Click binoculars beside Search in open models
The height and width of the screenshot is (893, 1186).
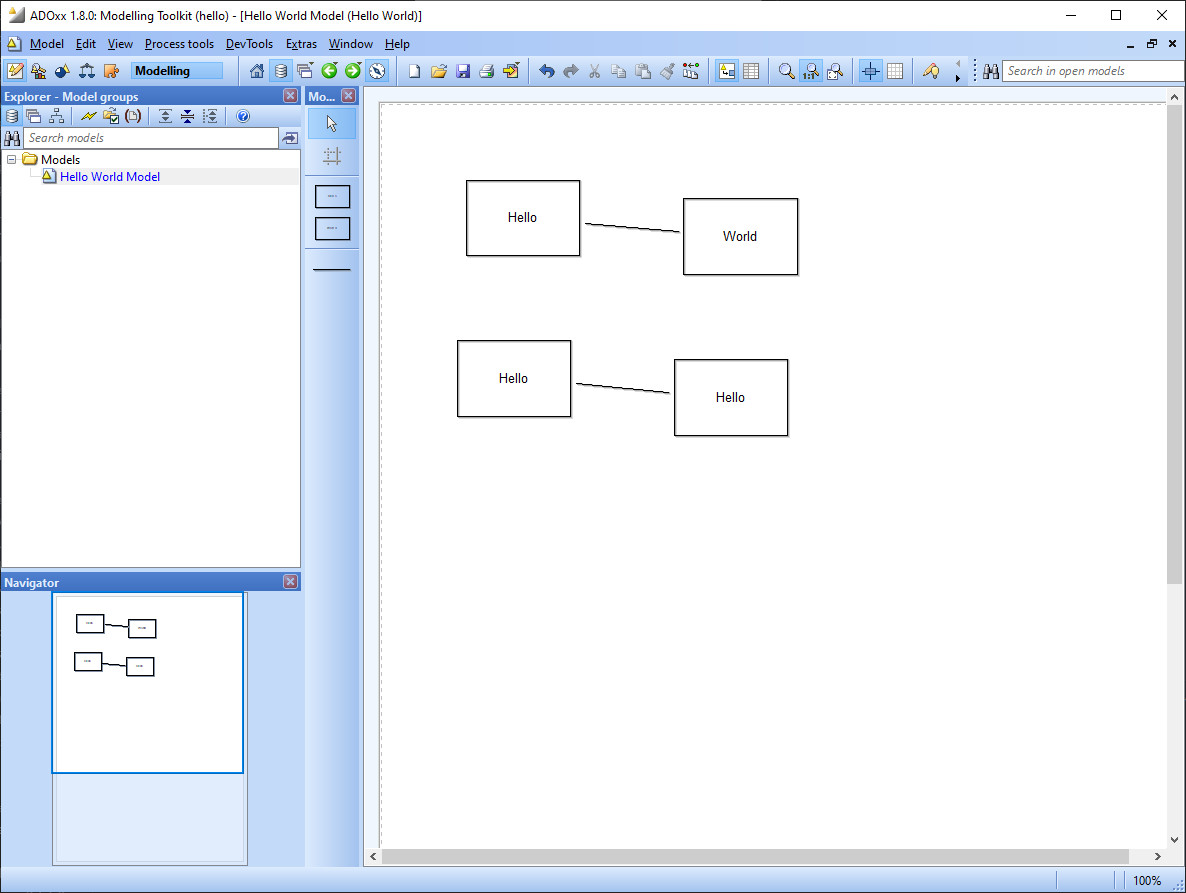coord(991,71)
